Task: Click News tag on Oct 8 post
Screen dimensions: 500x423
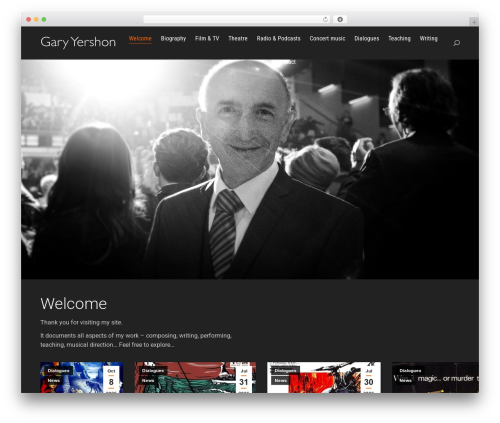Action: 54,380
